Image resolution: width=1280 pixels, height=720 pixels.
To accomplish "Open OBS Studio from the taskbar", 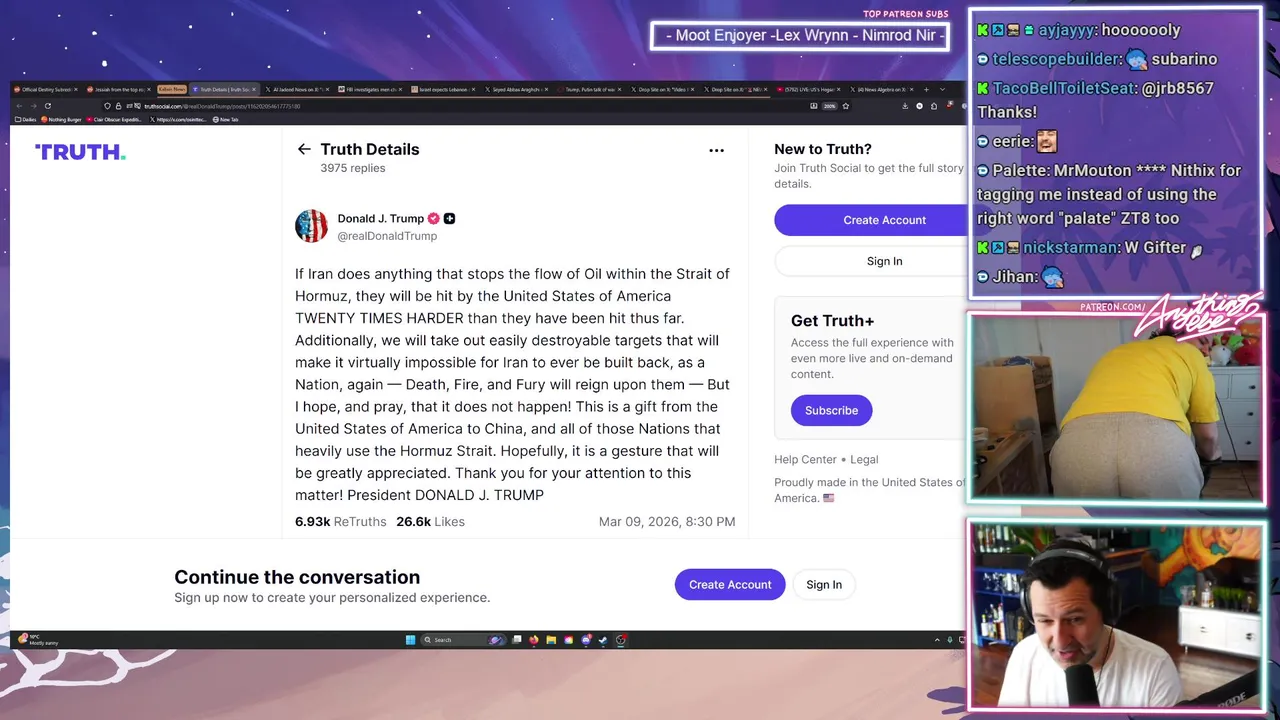I will (621, 640).
